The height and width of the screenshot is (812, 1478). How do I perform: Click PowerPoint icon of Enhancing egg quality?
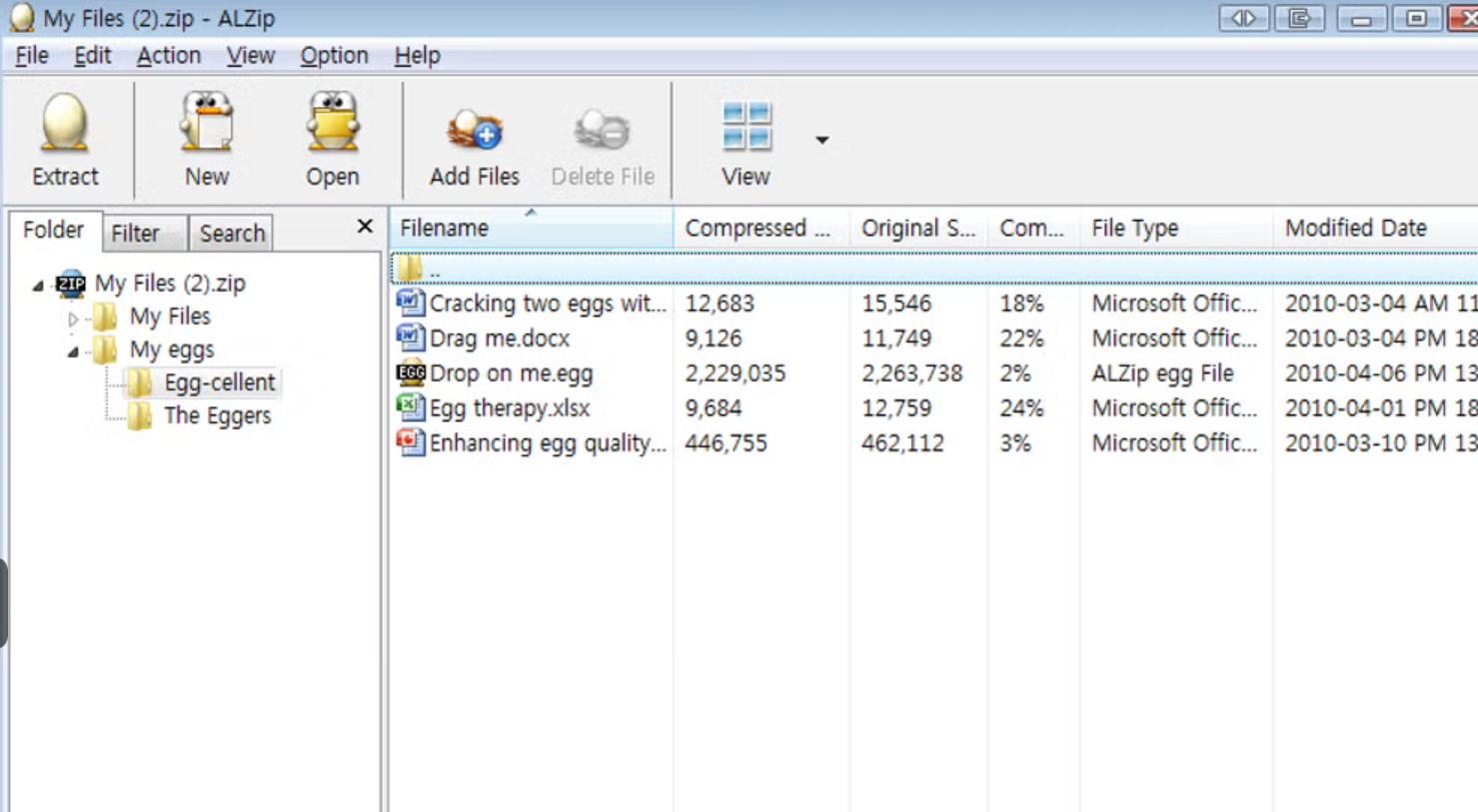411,441
